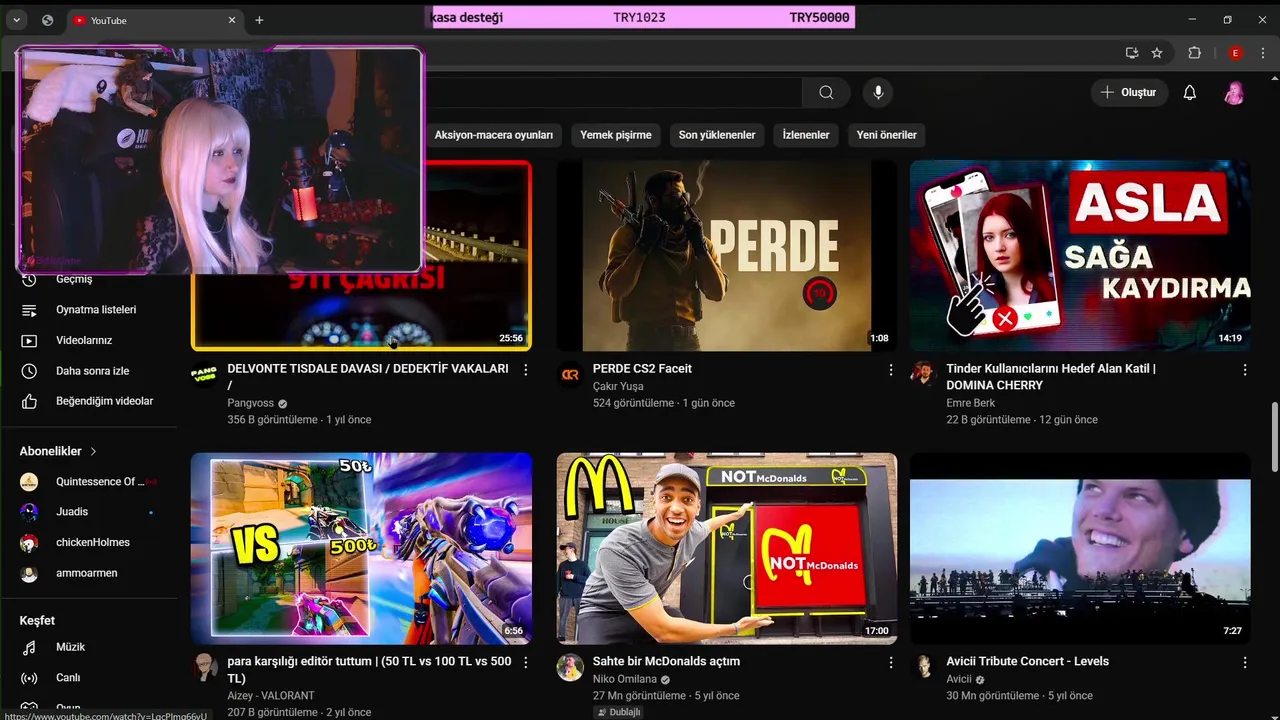This screenshot has width=1280, height=720.
Task: Click the YouTube search magnifier button
Action: tap(826, 93)
